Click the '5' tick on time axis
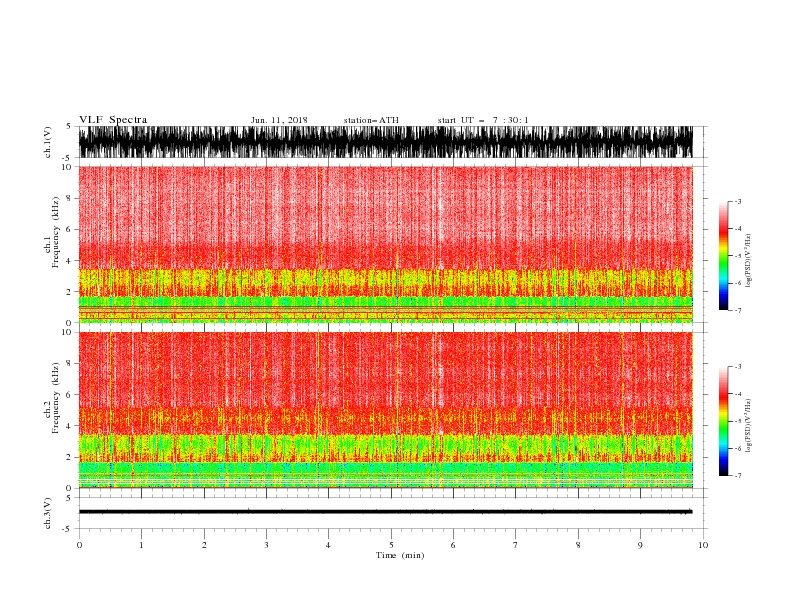792x612 pixels. tap(391, 545)
